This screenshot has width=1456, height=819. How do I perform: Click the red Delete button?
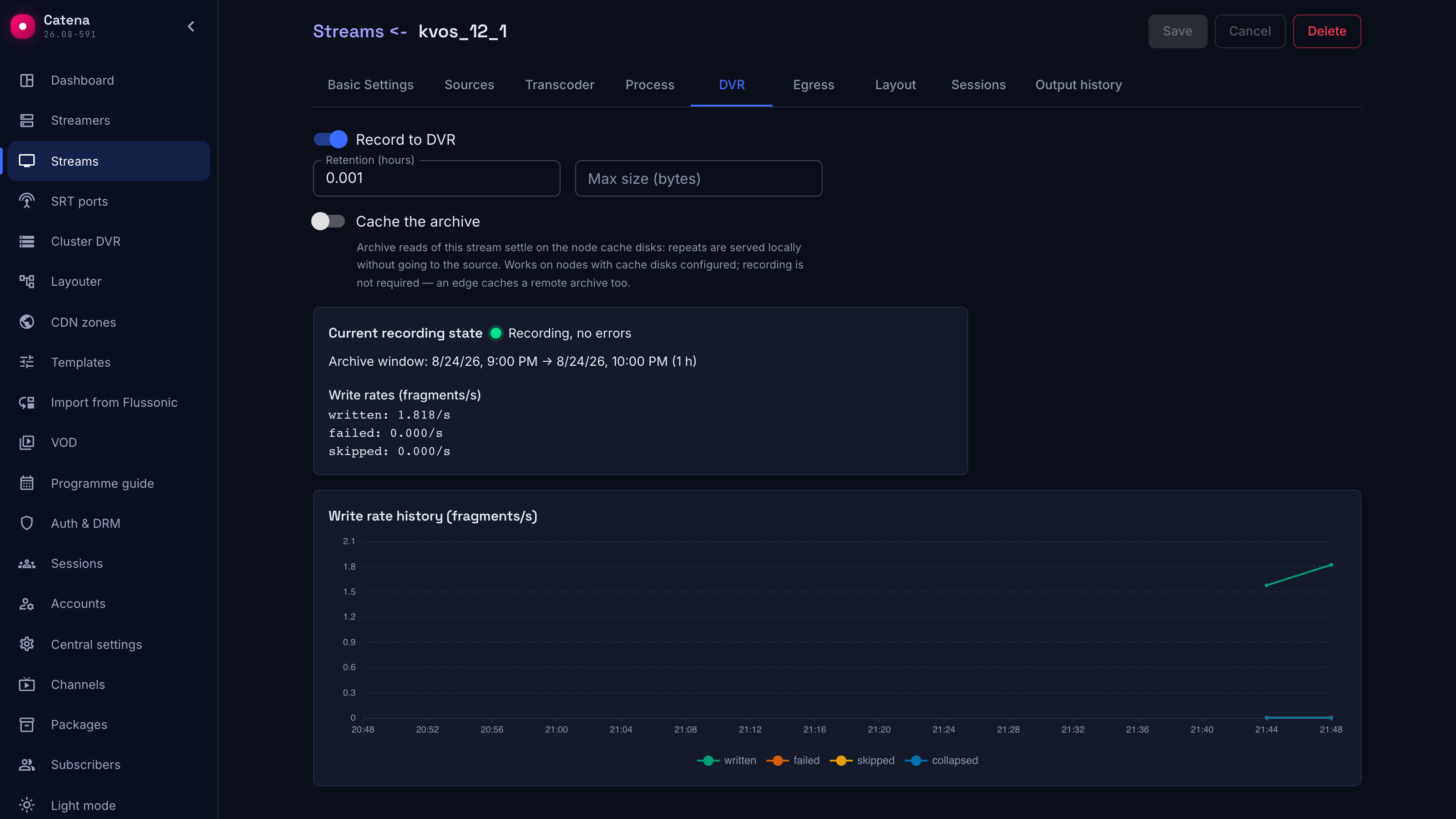(1327, 31)
